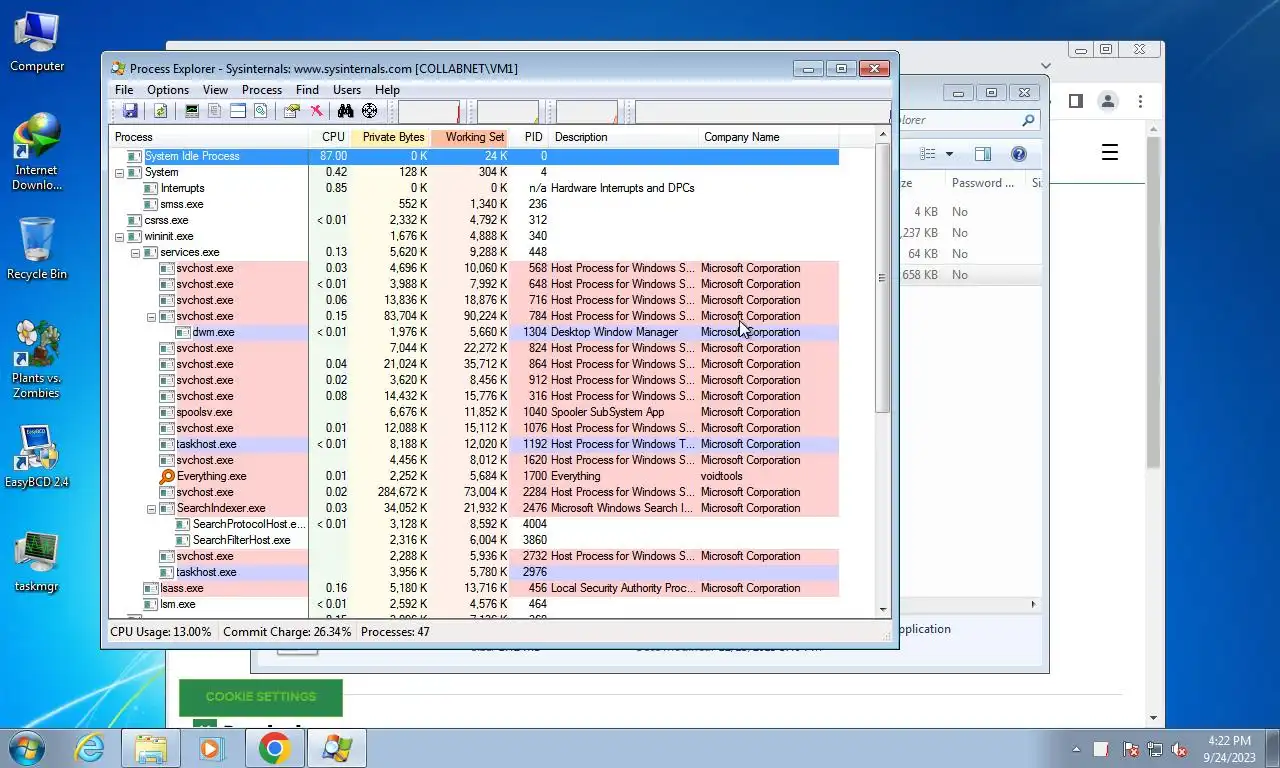The image size is (1280, 768).
Task: Open System Information from the toolbar icon
Action: coord(192,111)
